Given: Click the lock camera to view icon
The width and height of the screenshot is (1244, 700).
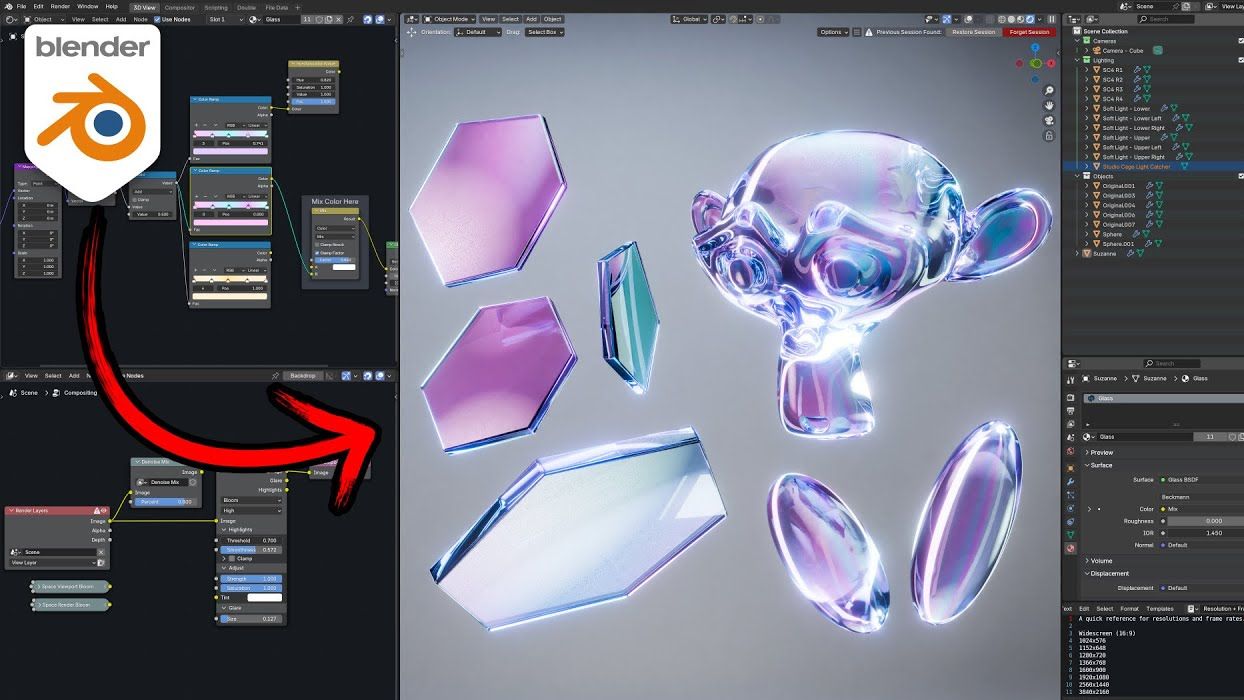Looking at the screenshot, I should (x=1049, y=135).
